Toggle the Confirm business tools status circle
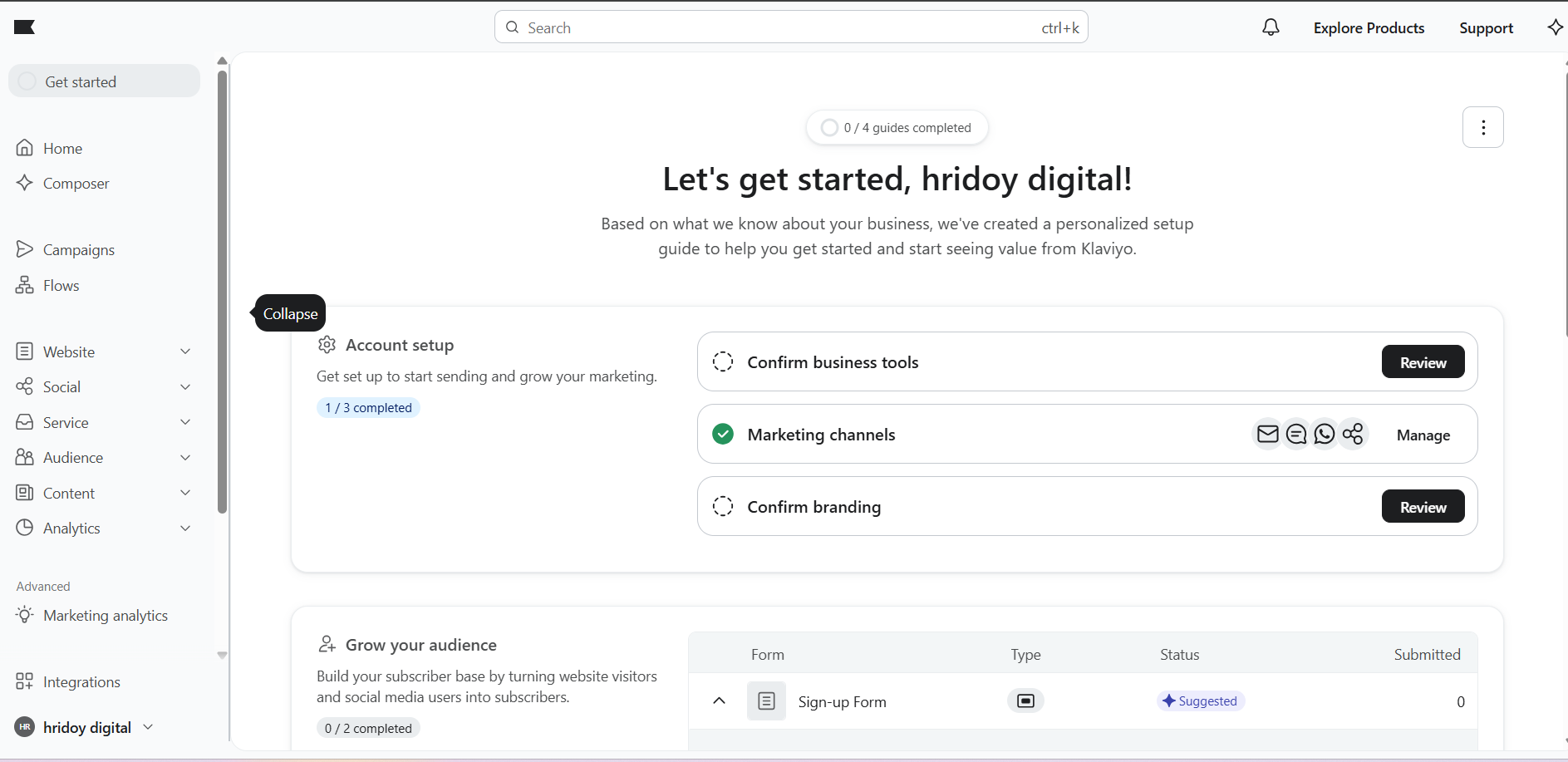Image resolution: width=1568 pixels, height=762 pixels. 723,361
